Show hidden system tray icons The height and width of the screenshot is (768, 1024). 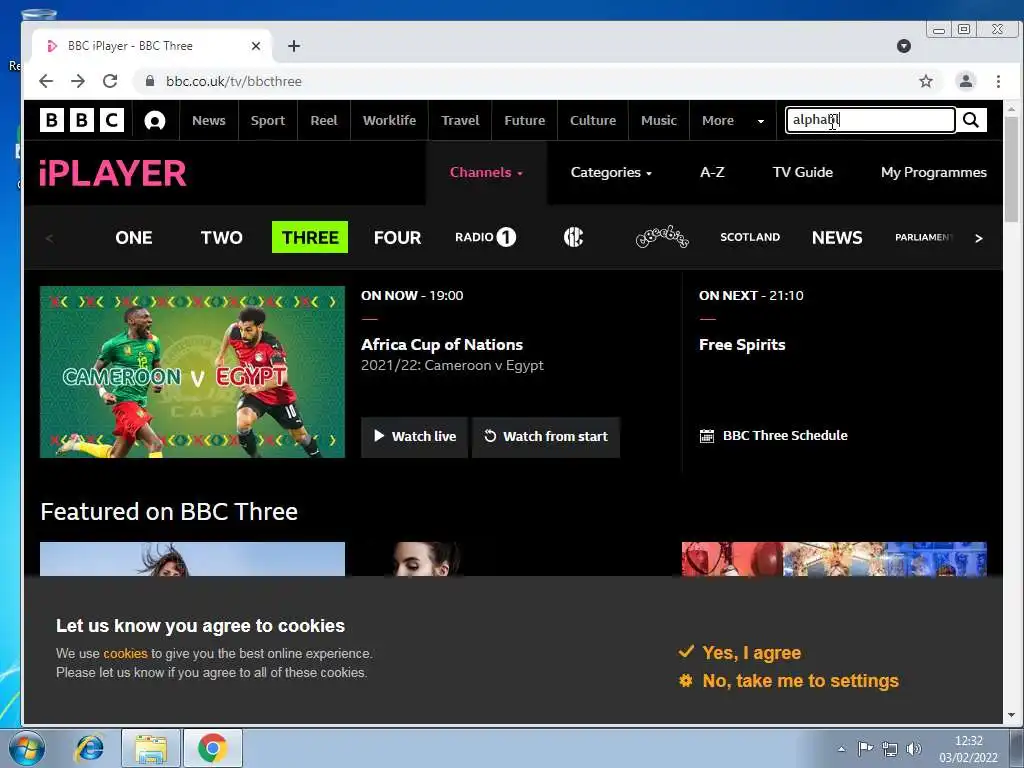[x=841, y=749]
